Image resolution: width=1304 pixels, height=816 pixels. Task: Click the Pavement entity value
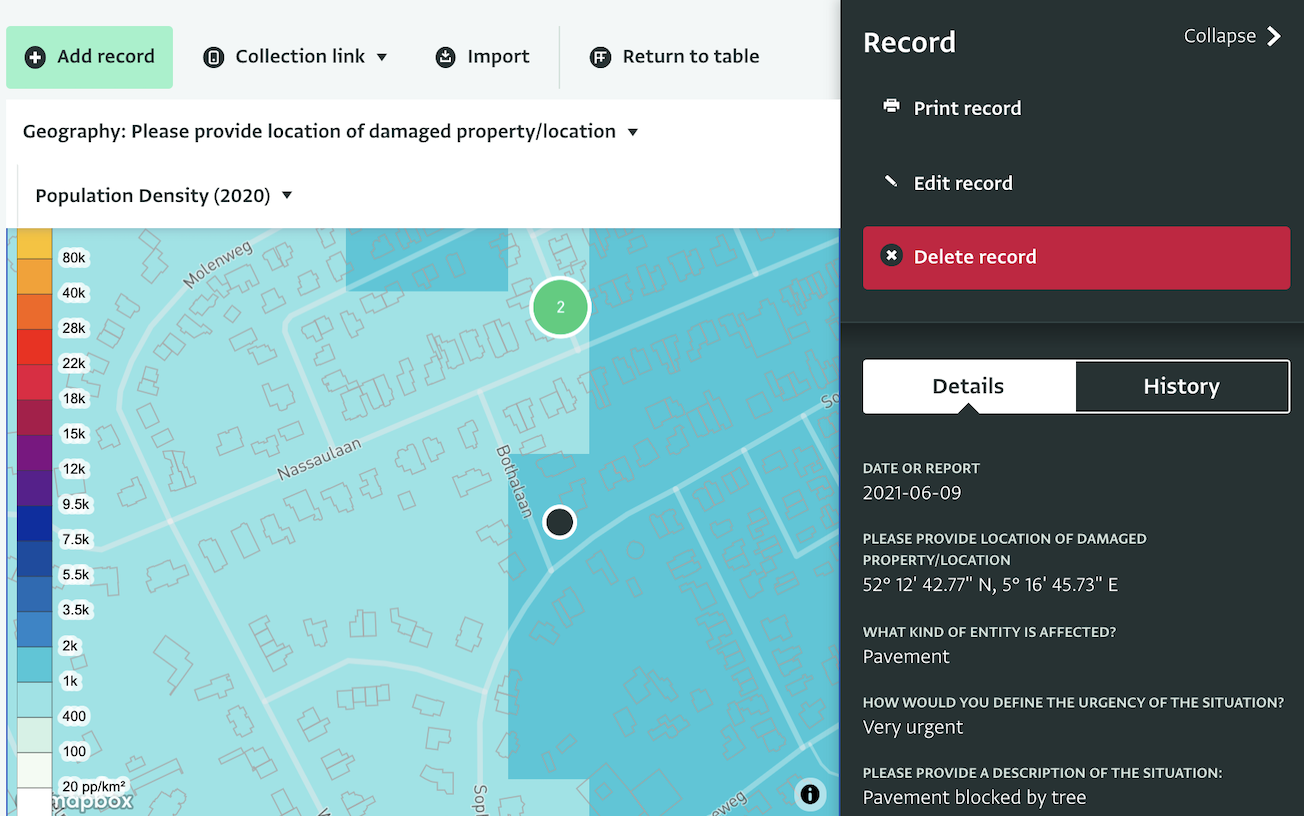(906, 657)
